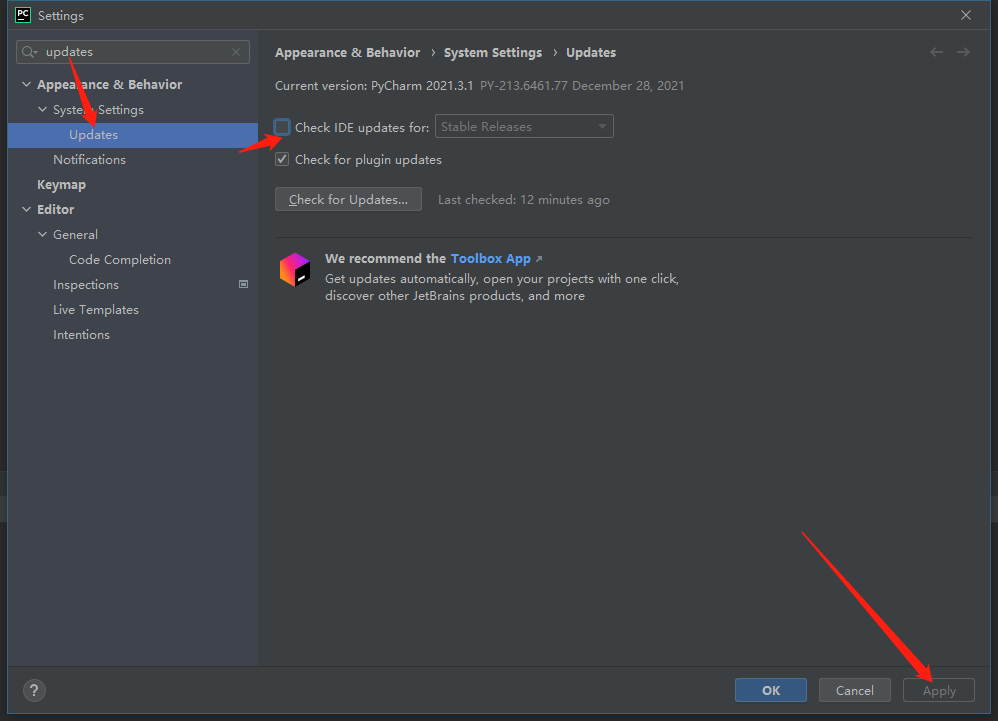
Task: Click the Inspections project-level indicator icon
Action: pos(243,284)
